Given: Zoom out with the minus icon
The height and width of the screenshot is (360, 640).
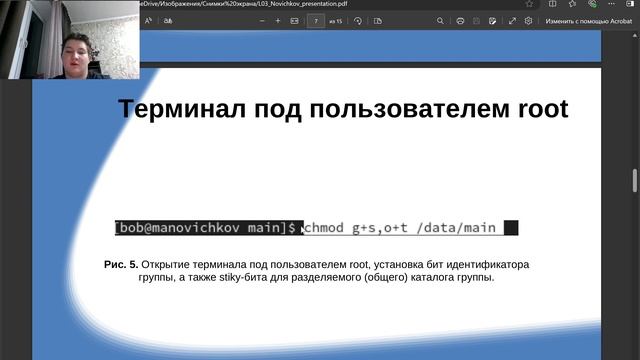Looking at the screenshot, I should [x=262, y=21].
